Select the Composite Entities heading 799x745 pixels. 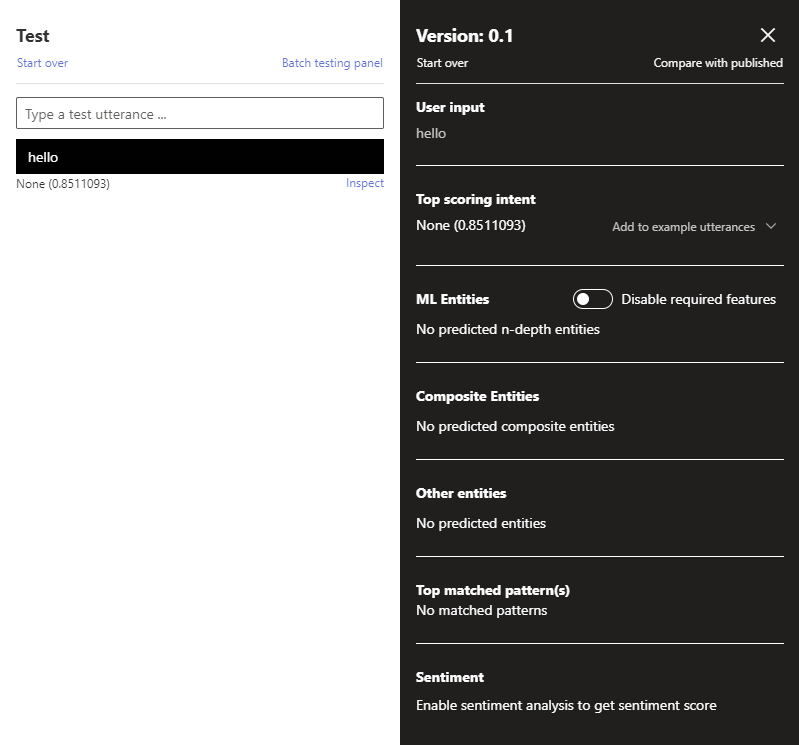pyautogui.click(x=477, y=396)
